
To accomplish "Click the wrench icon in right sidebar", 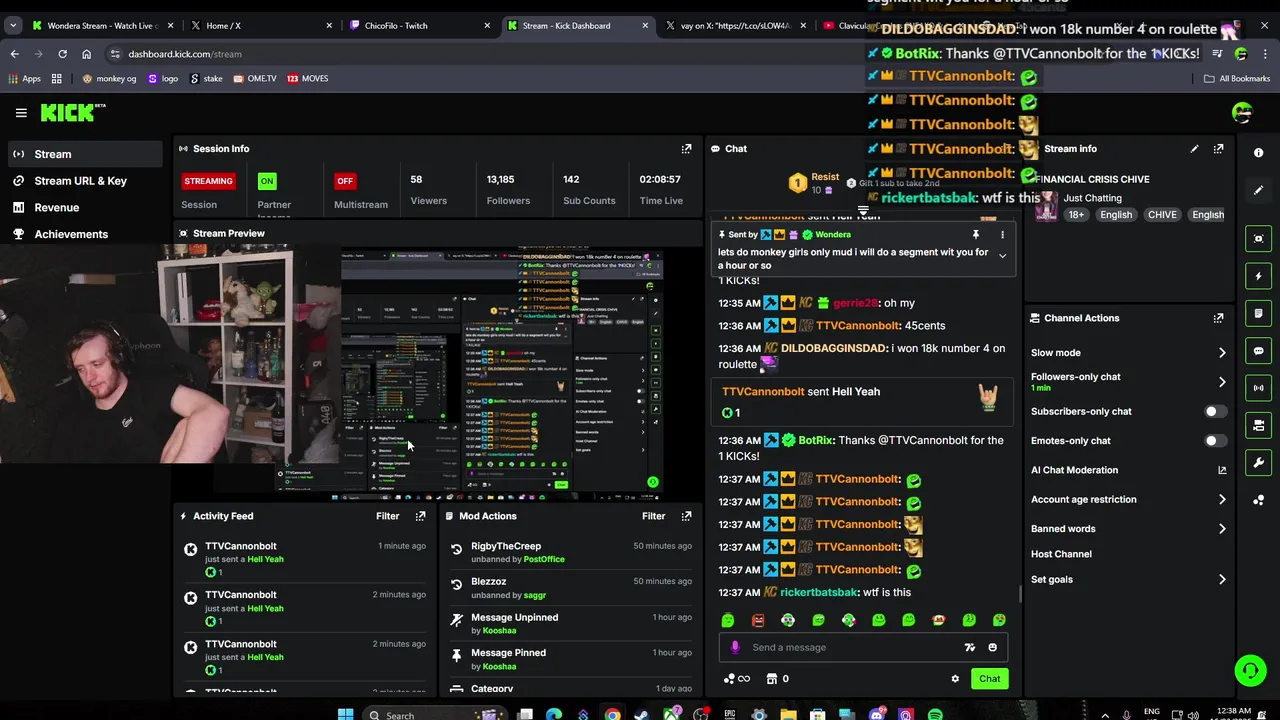I will pyautogui.click(x=1259, y=463).
